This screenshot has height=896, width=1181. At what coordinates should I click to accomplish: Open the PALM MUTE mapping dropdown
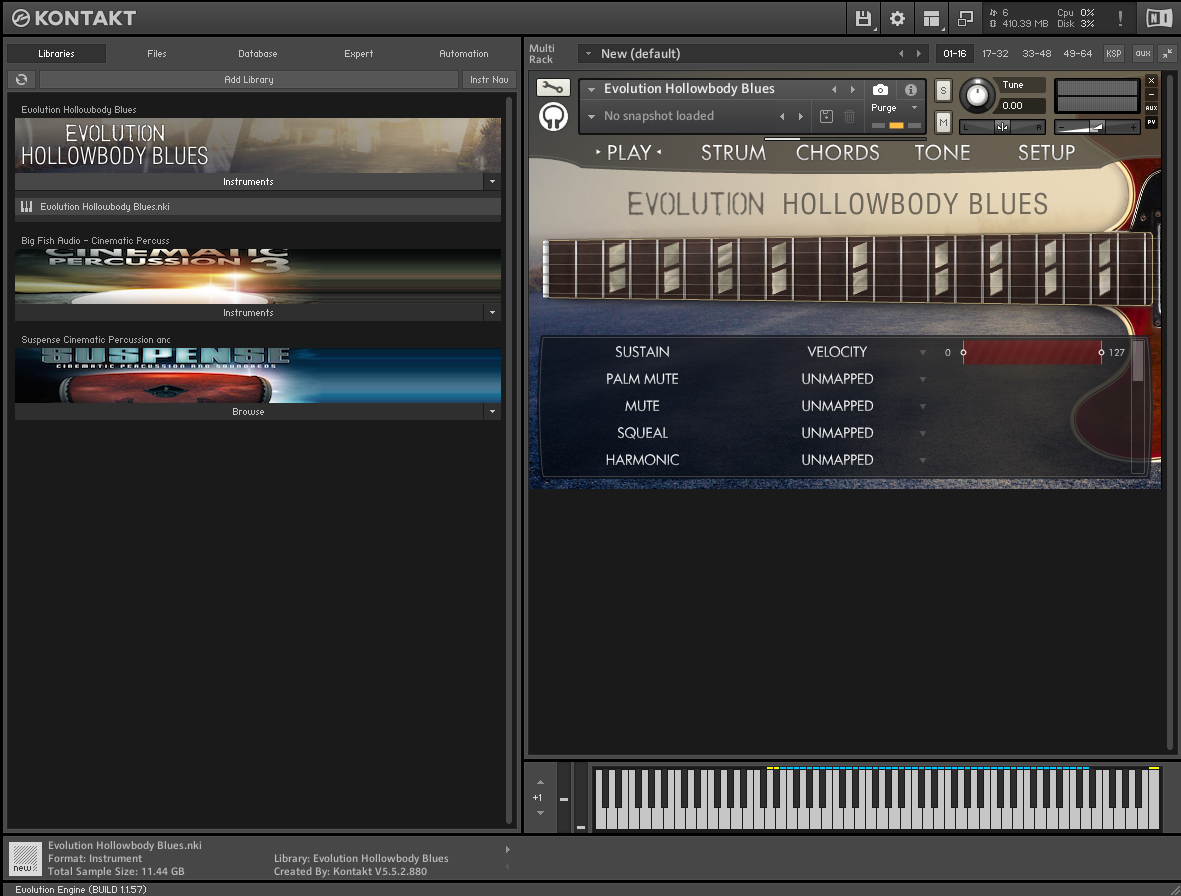click(x=923, y=379)
